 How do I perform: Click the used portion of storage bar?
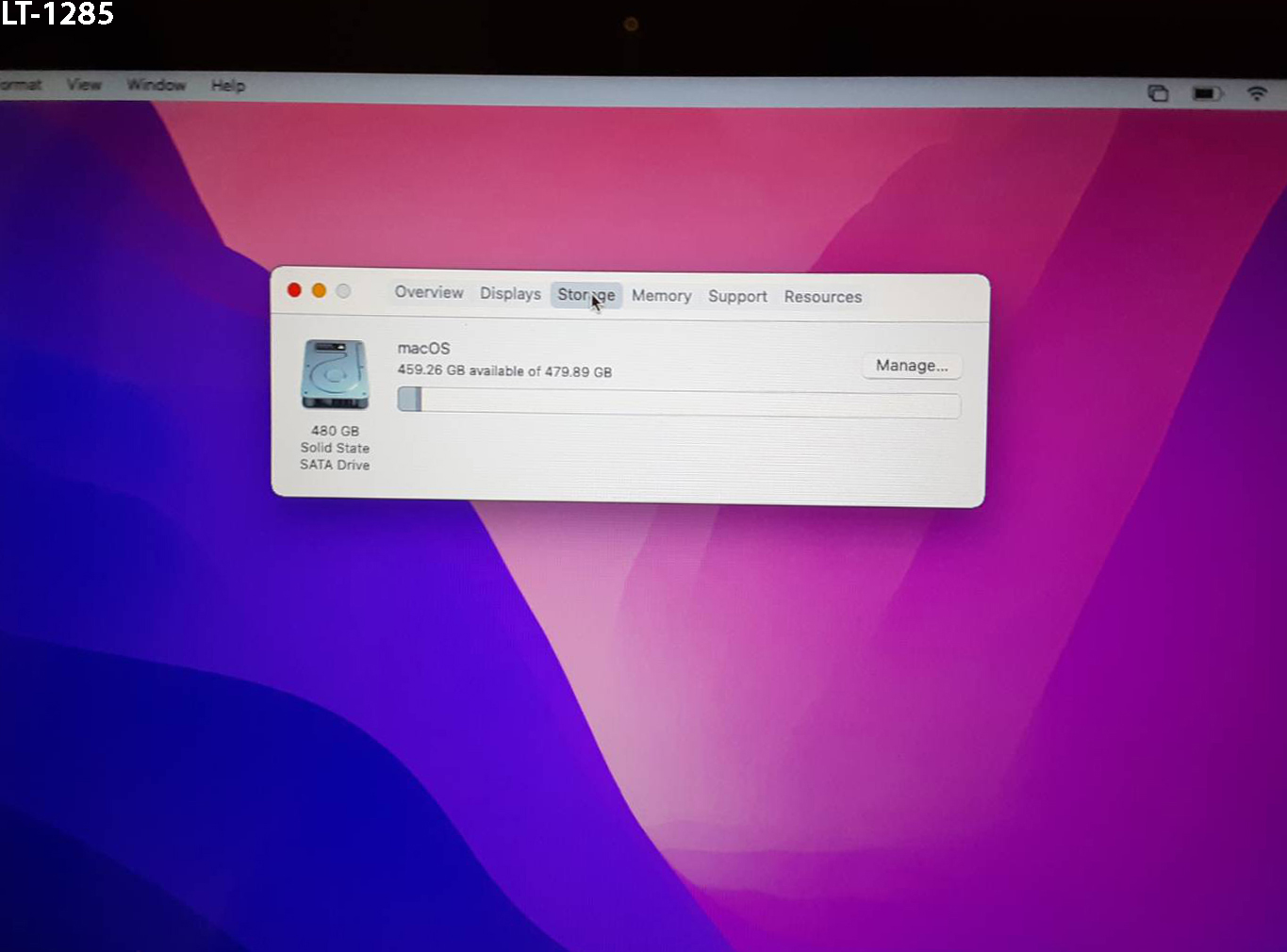click(409, 400)
